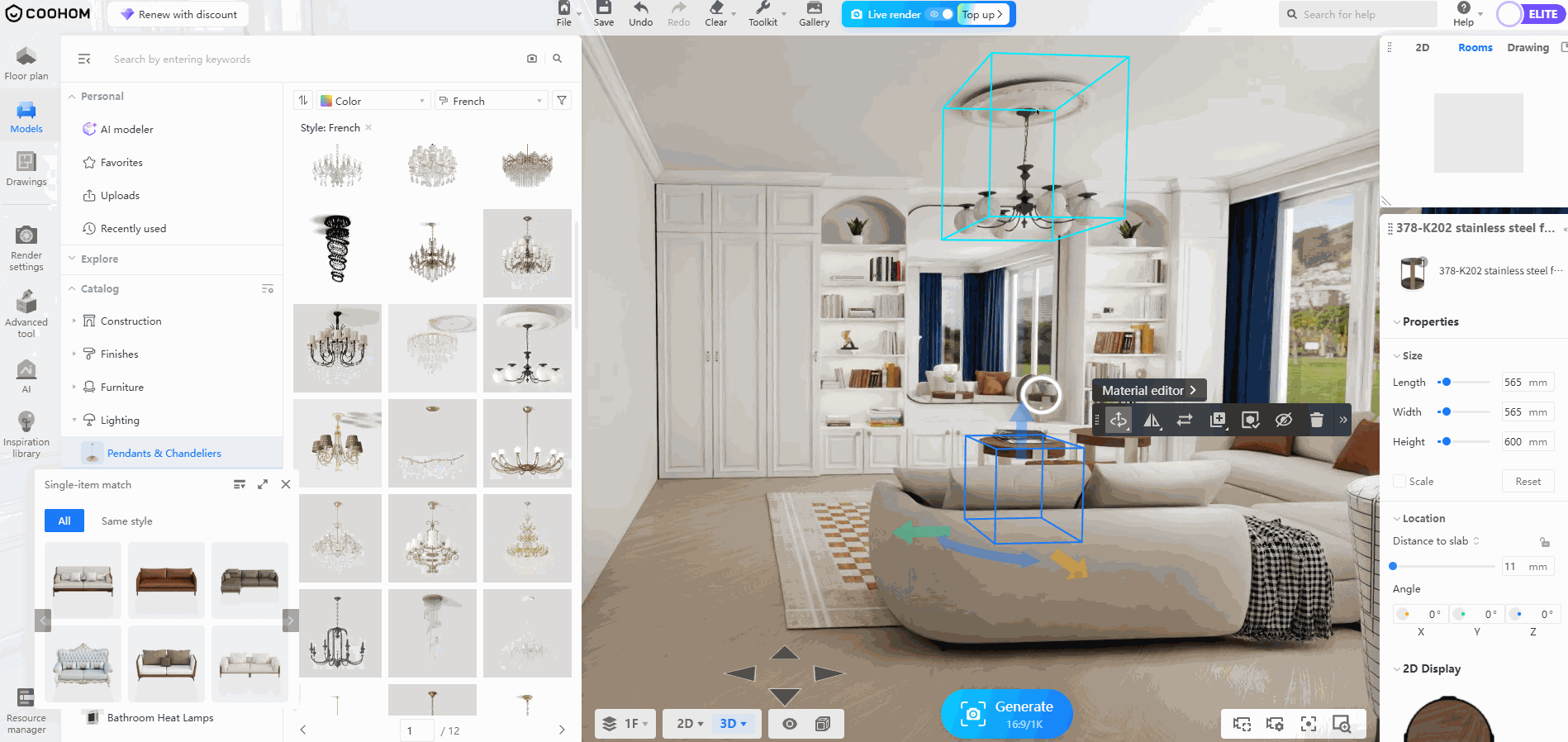
Task: Click Renew with discount
Action: pos(178,14)
